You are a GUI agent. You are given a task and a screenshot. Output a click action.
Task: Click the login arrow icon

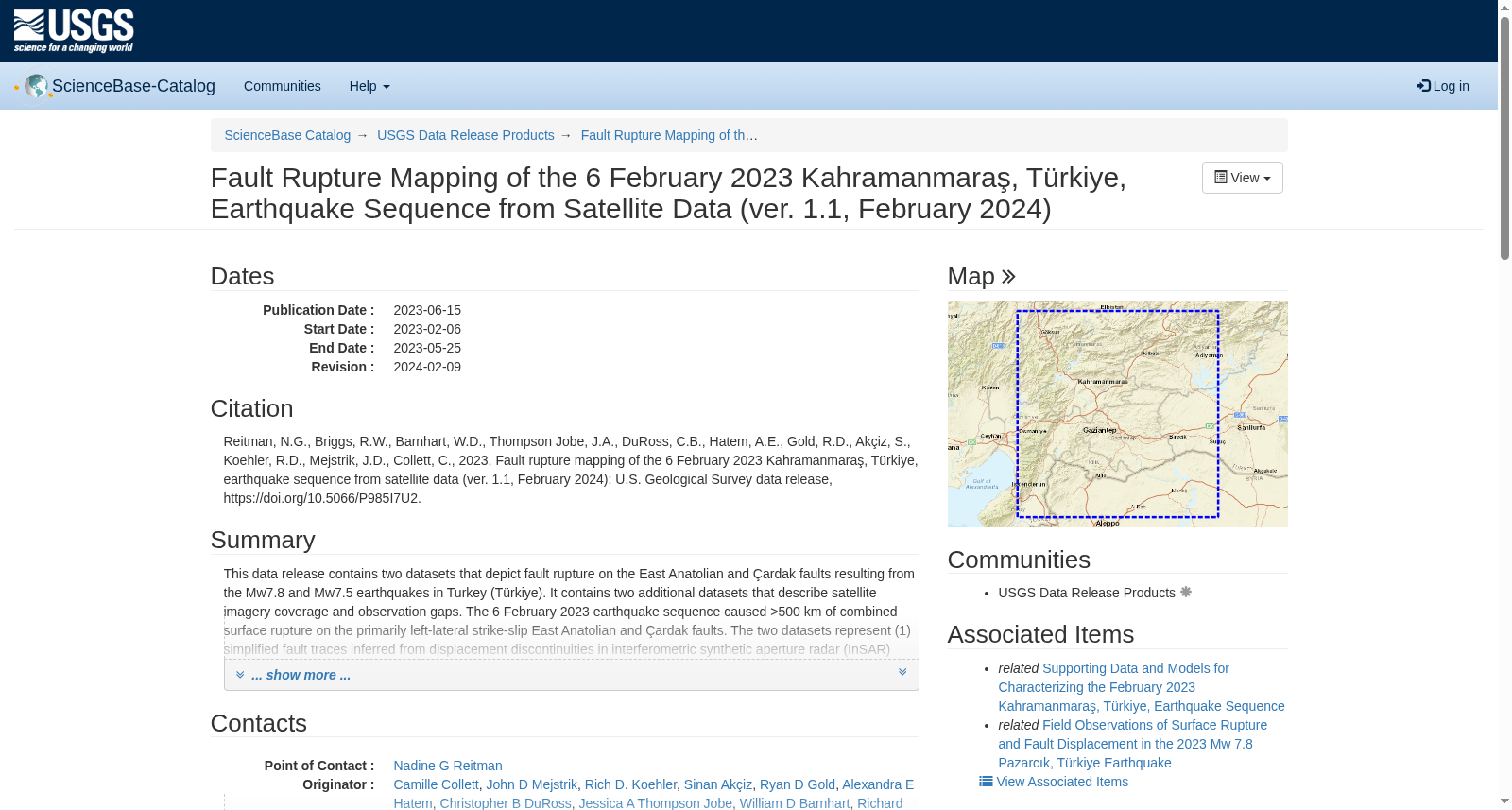pyautogui.click(x=1423, y=86)
